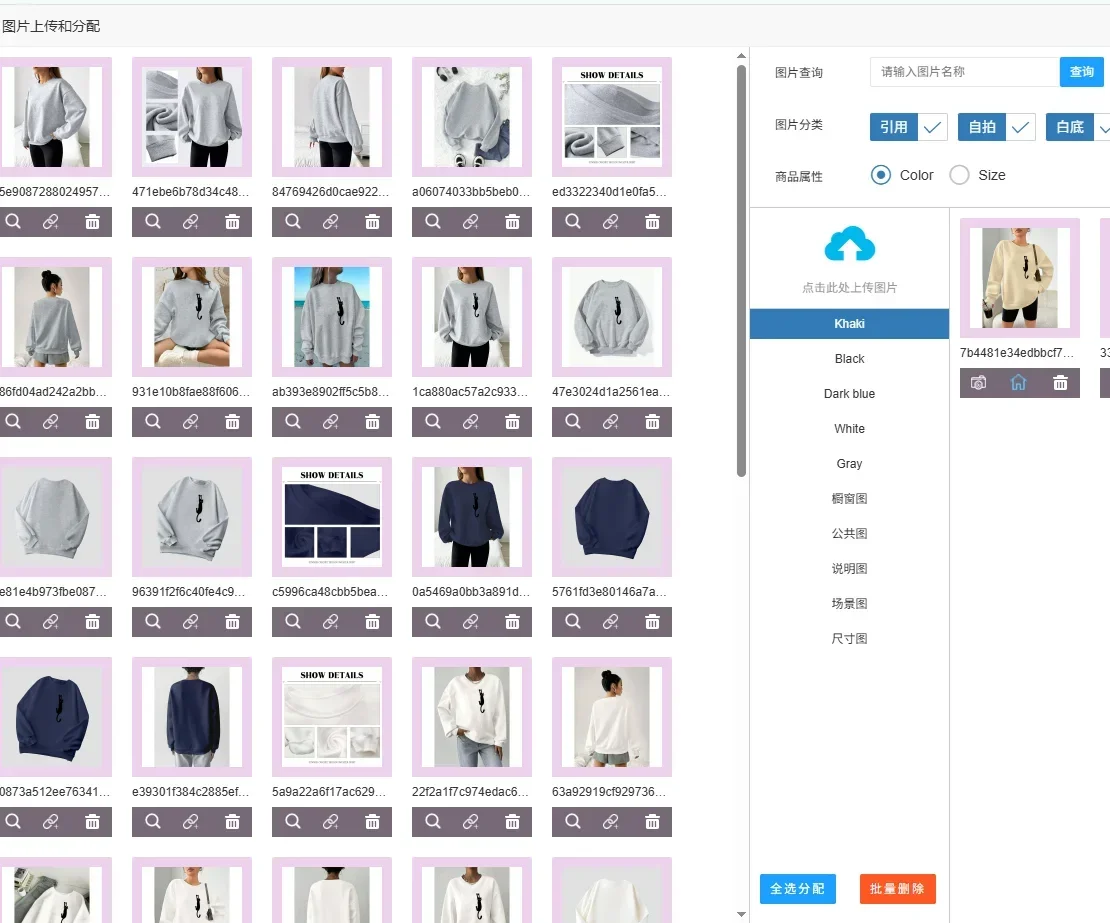The width and height of the screenshot is (1110, 923).
Task: Click thumbnail of image a06074033bb5beb0
Action: (x=471, y=117)
